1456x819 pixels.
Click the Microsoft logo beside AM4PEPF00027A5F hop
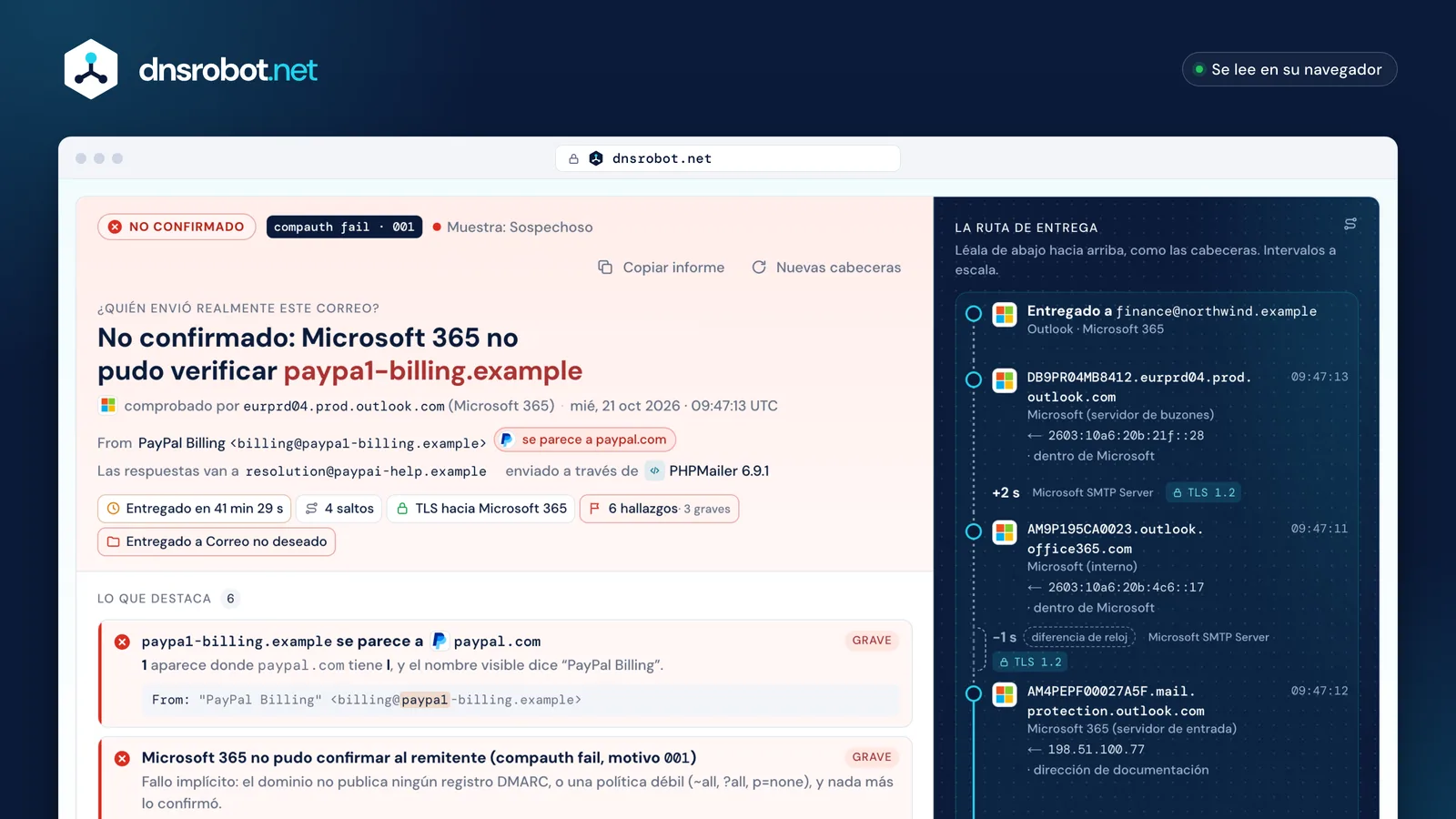(x=1005, y=694)
